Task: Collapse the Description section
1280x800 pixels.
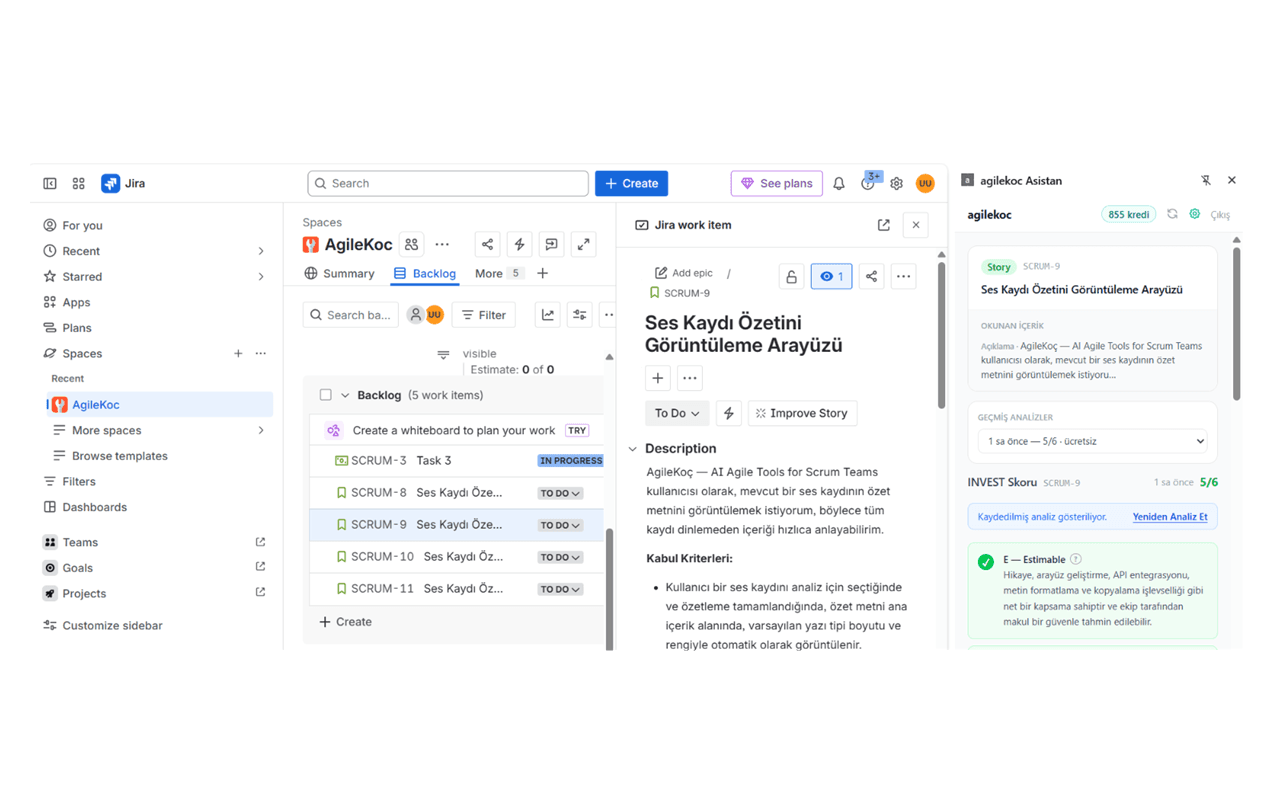Action: coord(633,449)
